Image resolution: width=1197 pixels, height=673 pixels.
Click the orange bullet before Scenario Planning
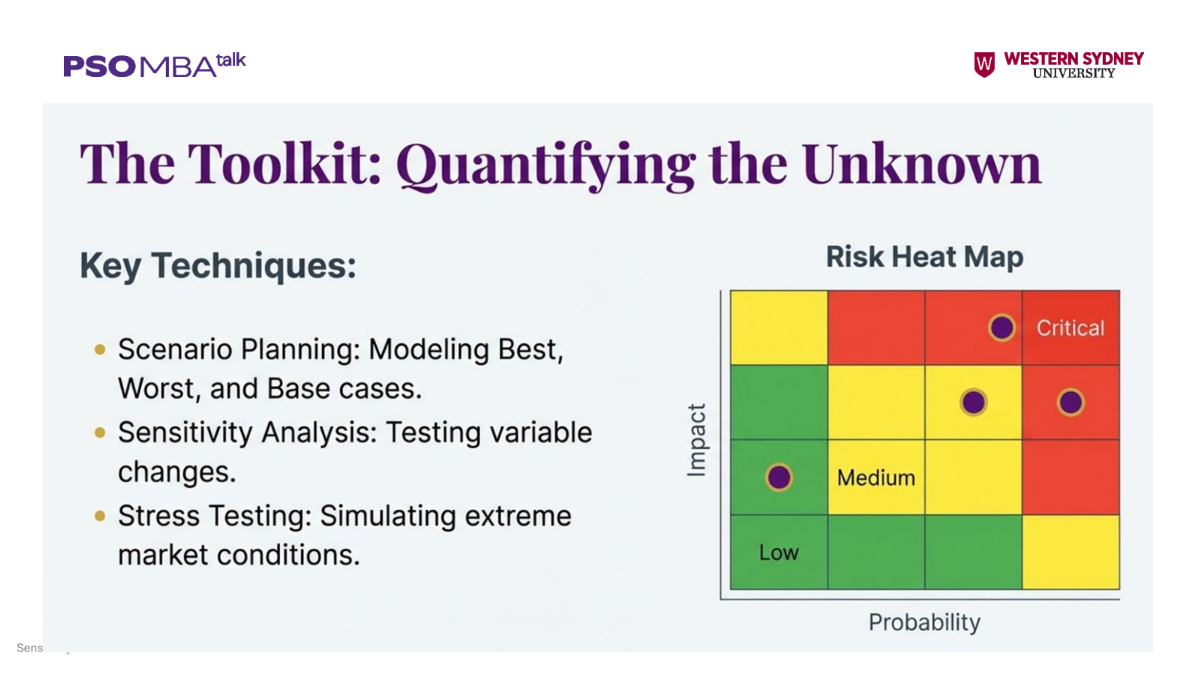[100, 349]
